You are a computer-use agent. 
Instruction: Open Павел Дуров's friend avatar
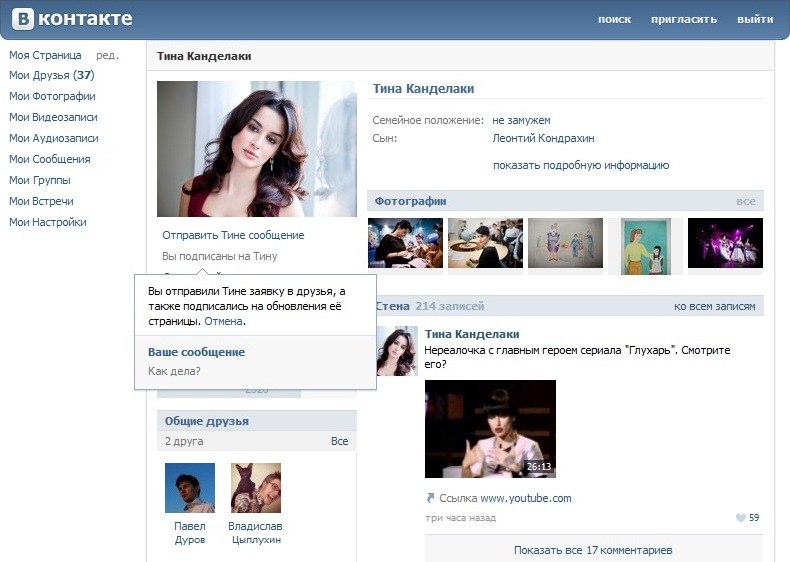pyautogui.click(x=190, y=488)
